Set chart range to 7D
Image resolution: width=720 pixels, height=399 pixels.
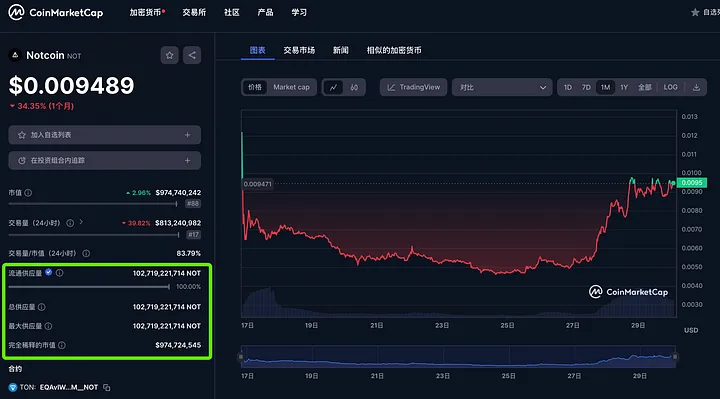tap(586, 87)
